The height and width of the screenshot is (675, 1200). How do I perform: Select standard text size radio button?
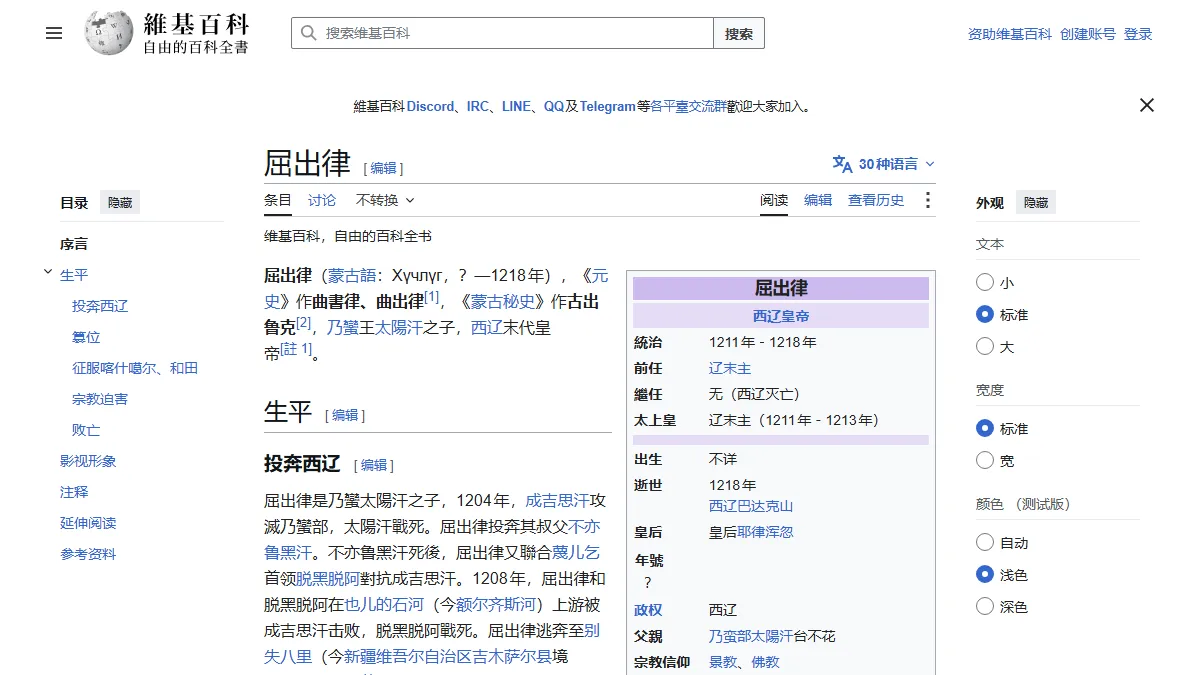[985, 315]
